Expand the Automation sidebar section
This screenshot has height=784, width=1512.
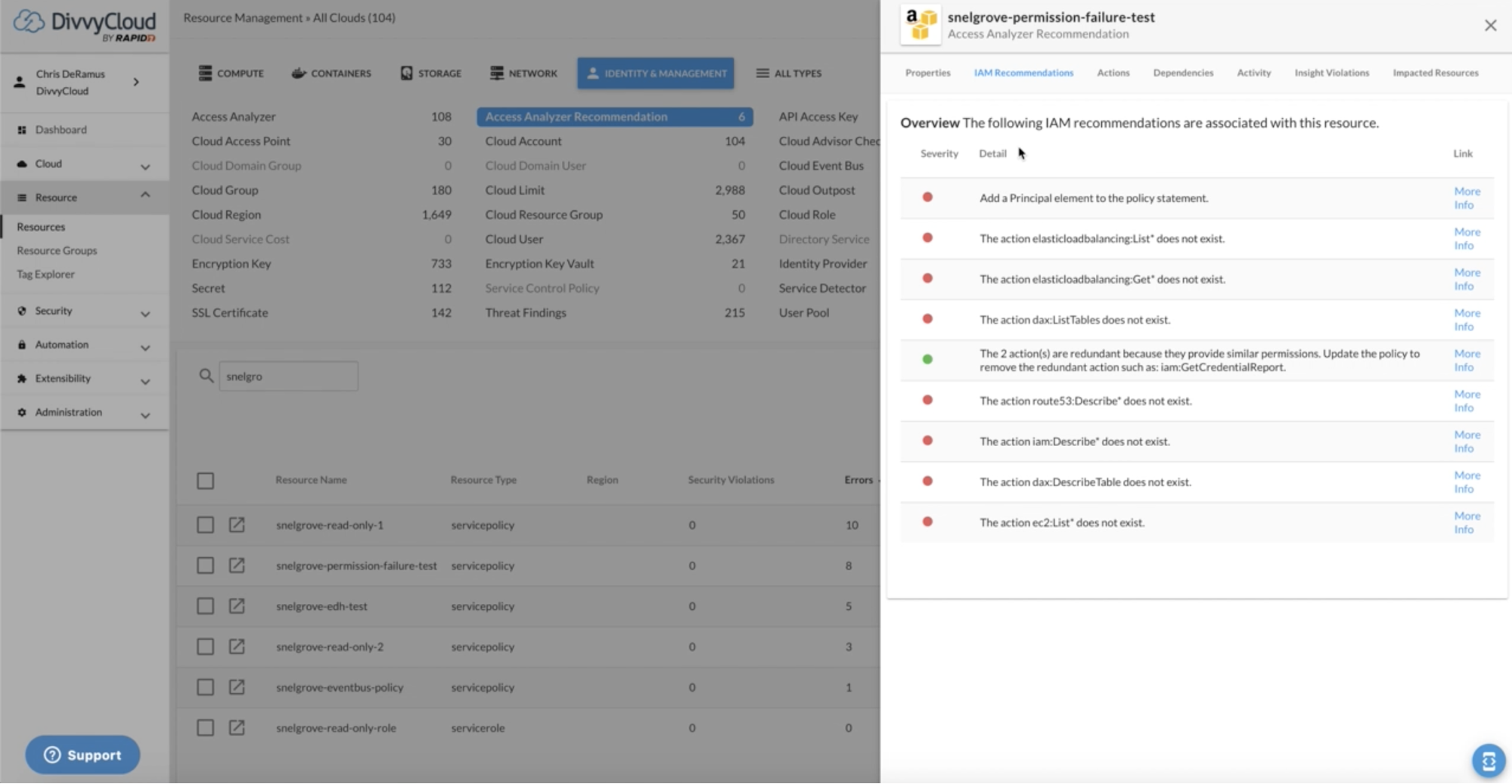tap(144, 346)
